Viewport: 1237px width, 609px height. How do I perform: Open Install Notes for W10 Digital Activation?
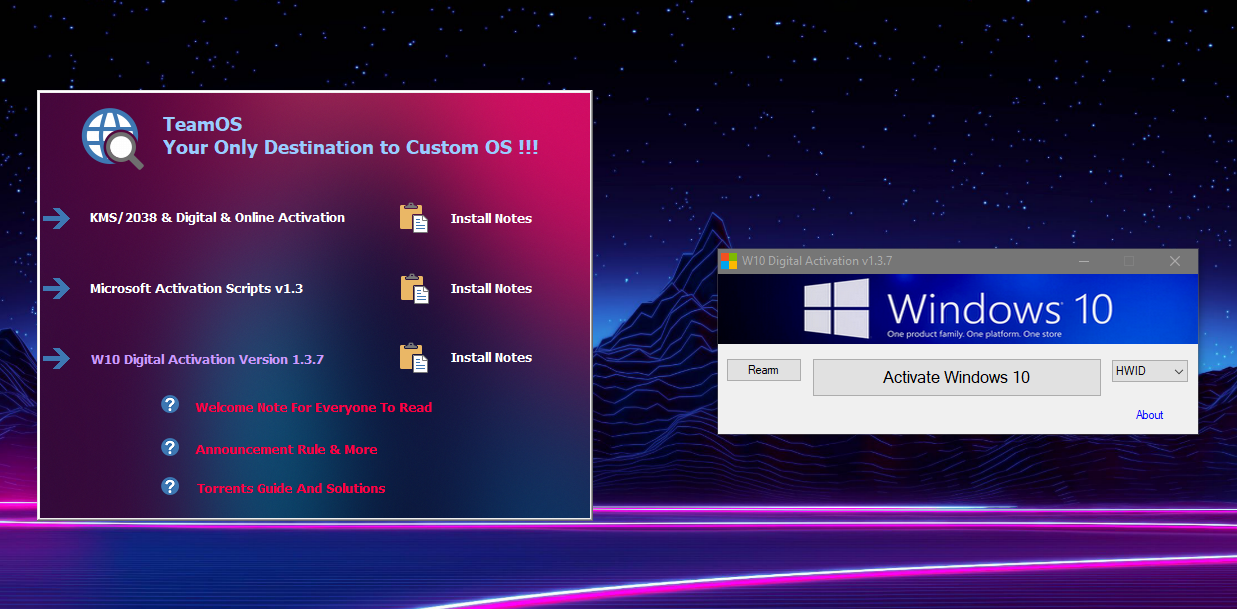pyautogui.click(x=491, y=357)
